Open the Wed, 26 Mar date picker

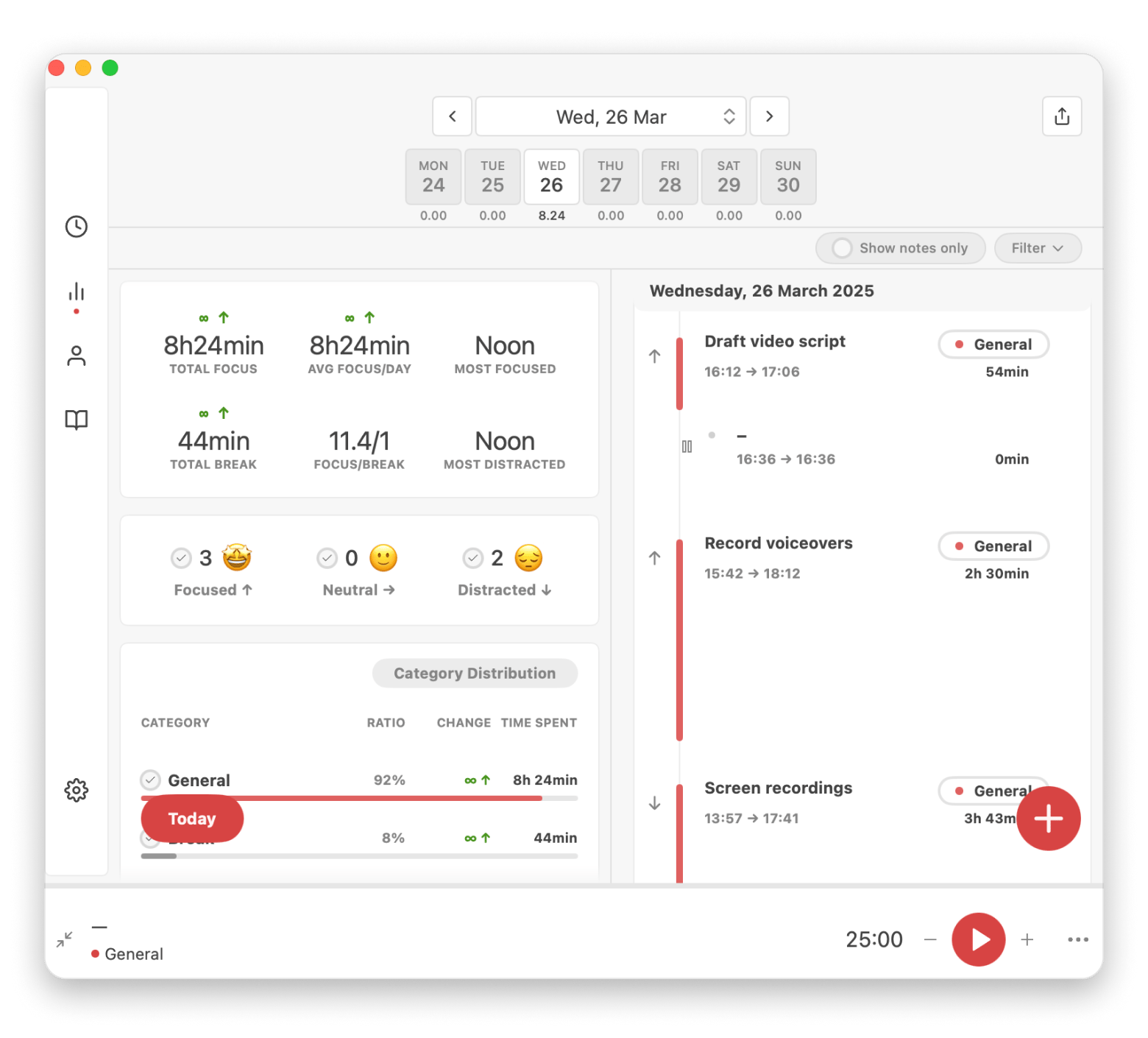point(610,116)
